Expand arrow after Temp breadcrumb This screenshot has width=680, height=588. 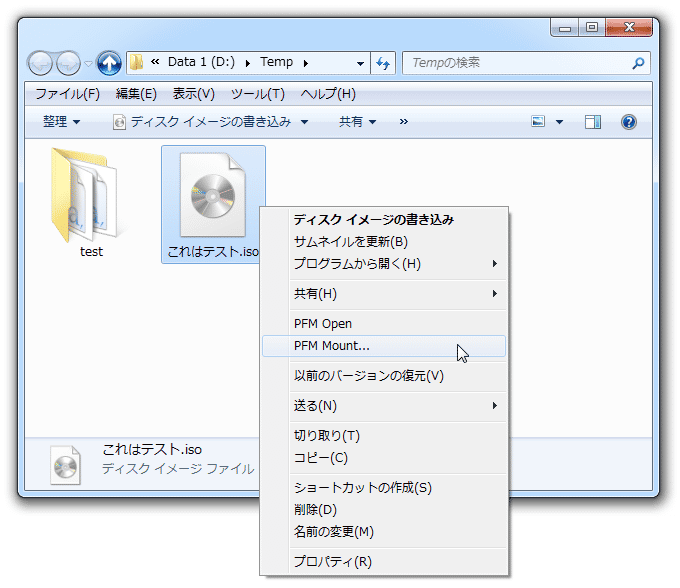click(x=306, y=63)
